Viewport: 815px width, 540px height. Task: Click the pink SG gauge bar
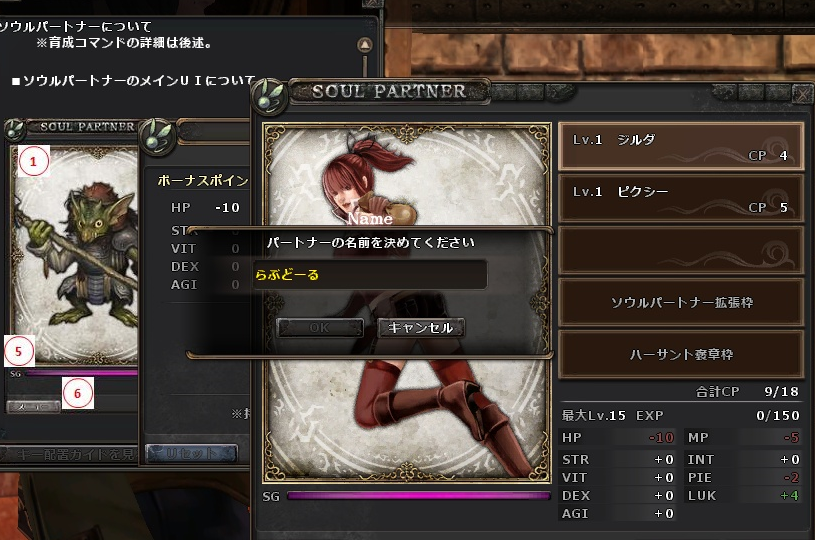click(418, 496)
